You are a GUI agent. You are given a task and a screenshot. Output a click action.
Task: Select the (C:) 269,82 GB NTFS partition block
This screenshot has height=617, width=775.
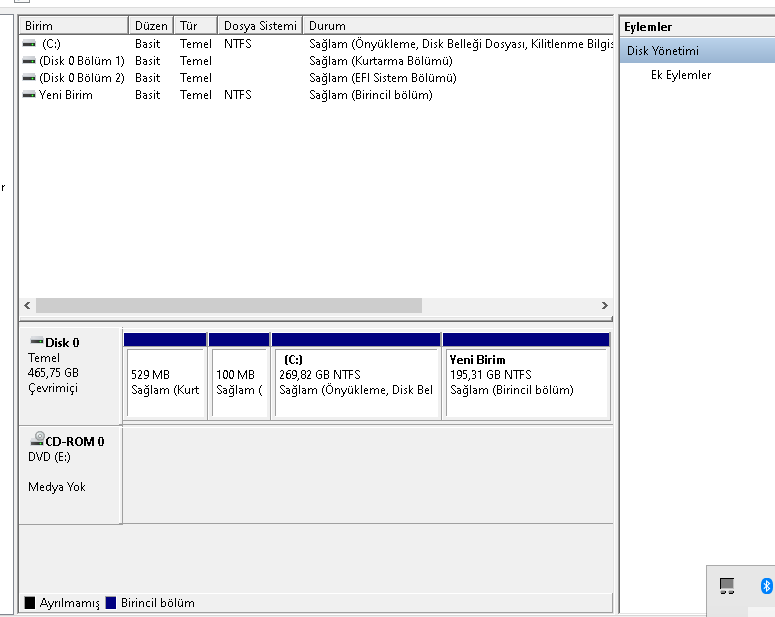coord(356,376)
